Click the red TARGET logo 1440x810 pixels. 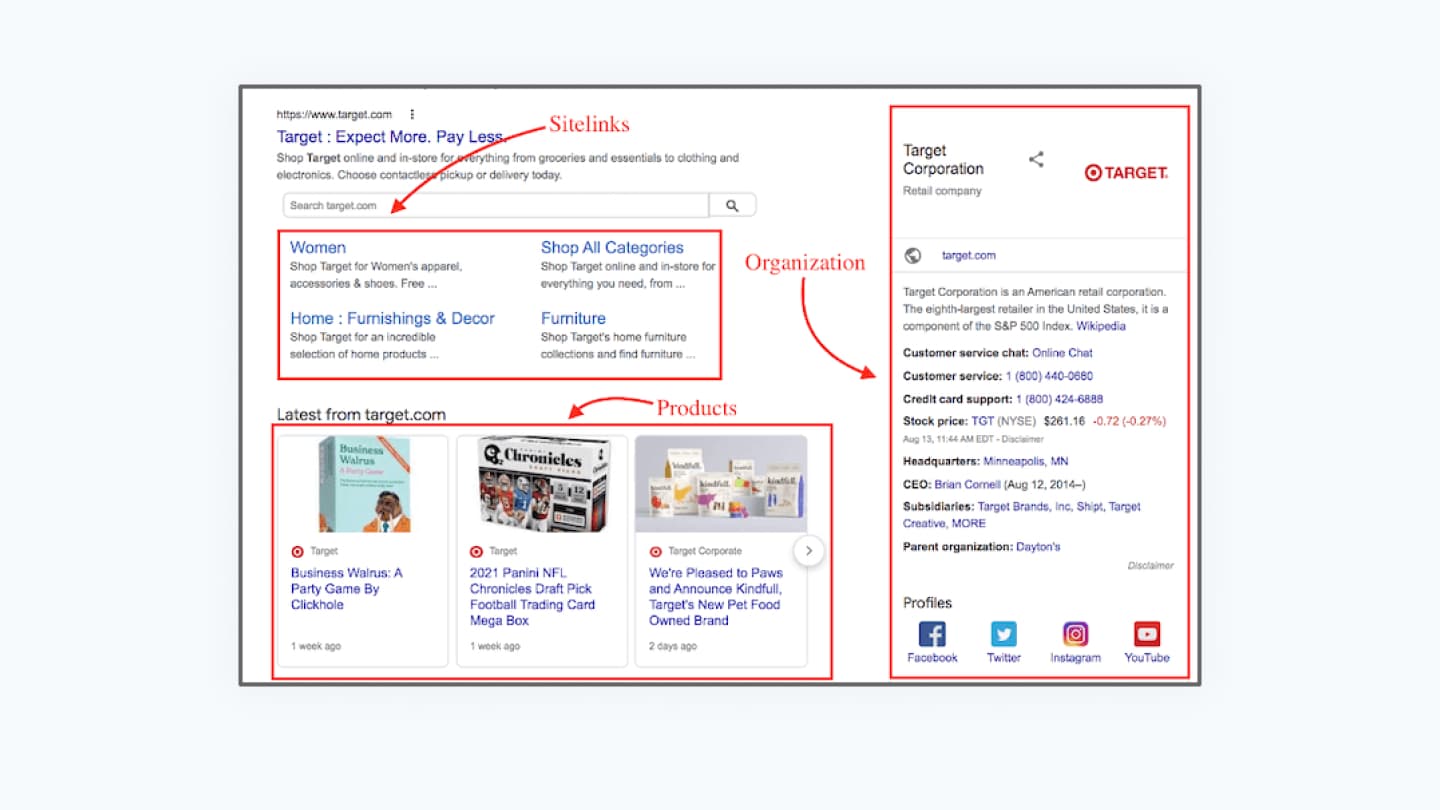coord(1126,173)
